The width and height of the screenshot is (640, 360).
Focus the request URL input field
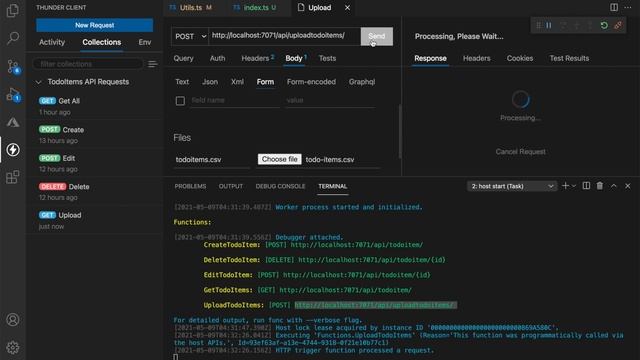pos(284,36)
